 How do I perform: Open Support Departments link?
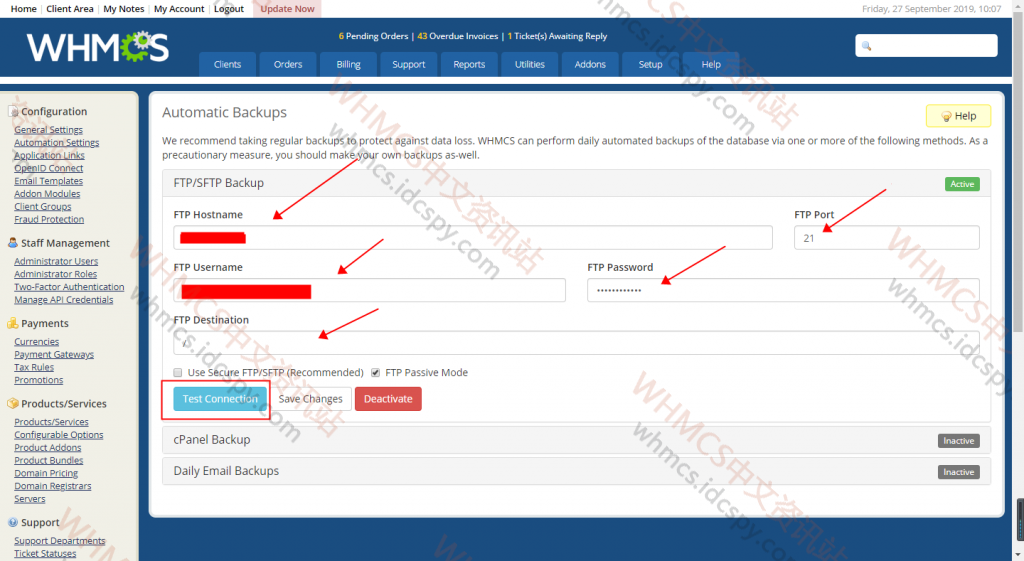tap(59, 541)
